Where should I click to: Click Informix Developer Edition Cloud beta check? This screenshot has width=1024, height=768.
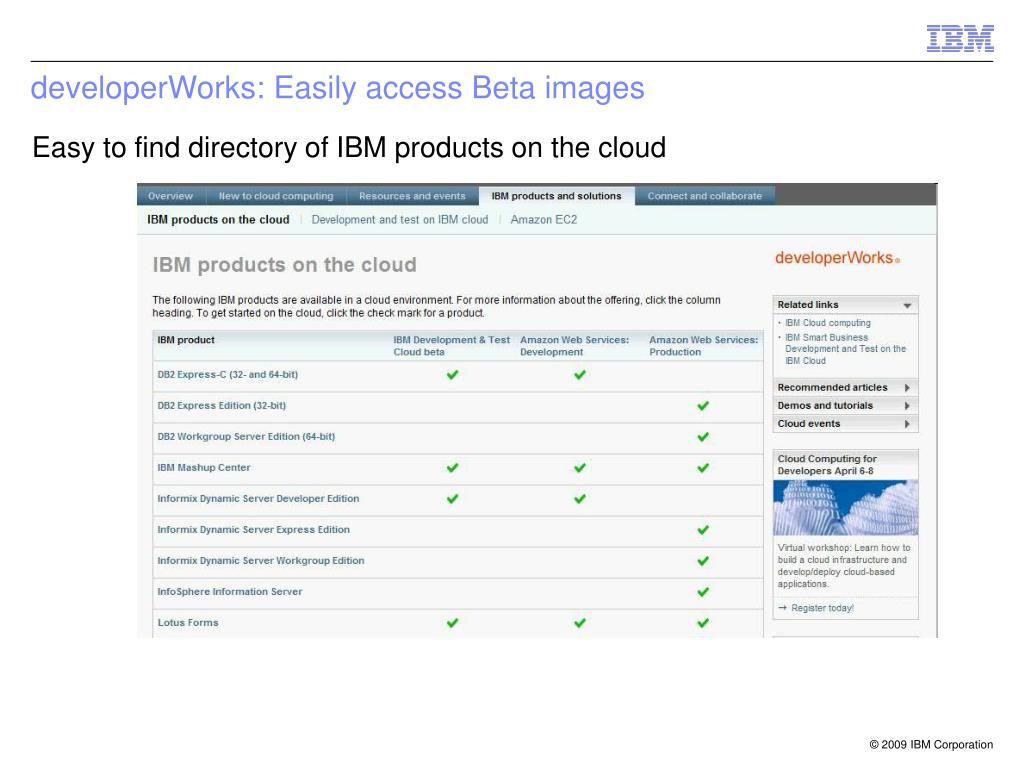[x=452, y=499]
